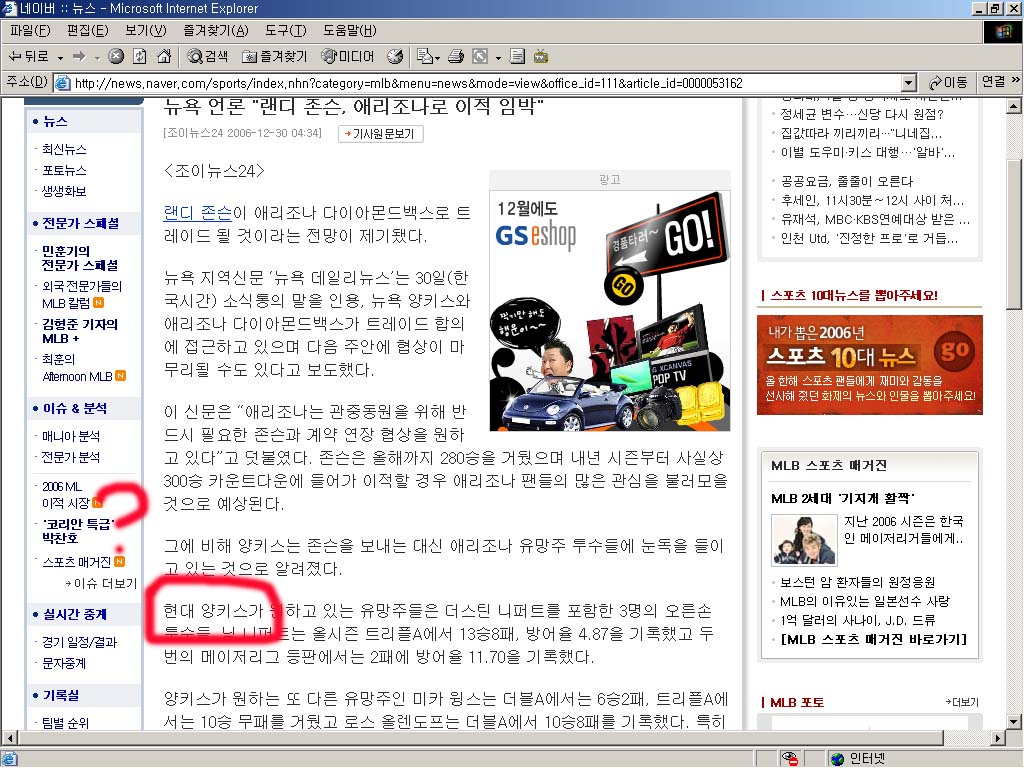Click 더보기 next to MLB 포토
Viewport: 1024px width, 768px height.
point(962,702)
